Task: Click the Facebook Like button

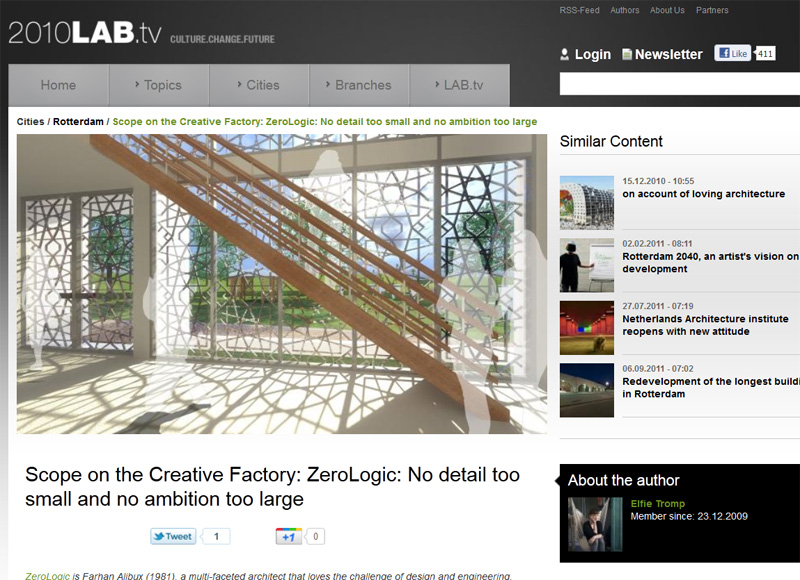Action: (x=733, y=53)
